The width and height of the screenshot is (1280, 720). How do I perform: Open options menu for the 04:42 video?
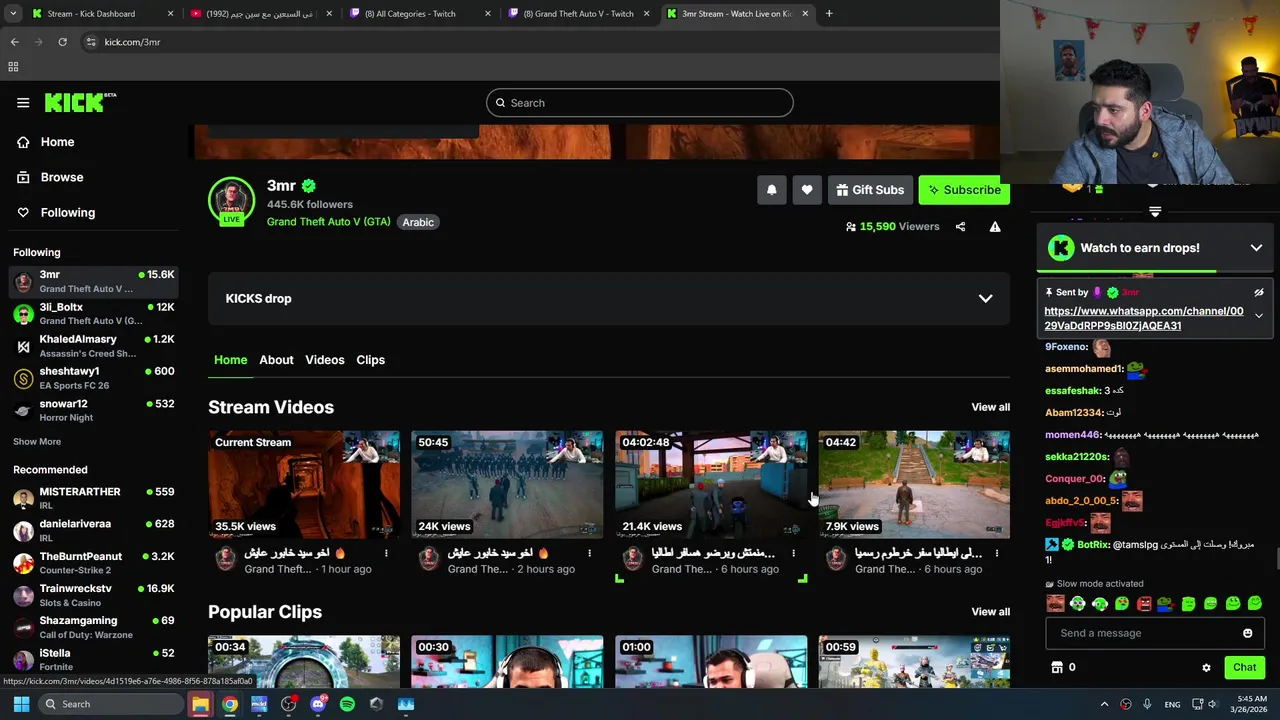pos(996,553)
